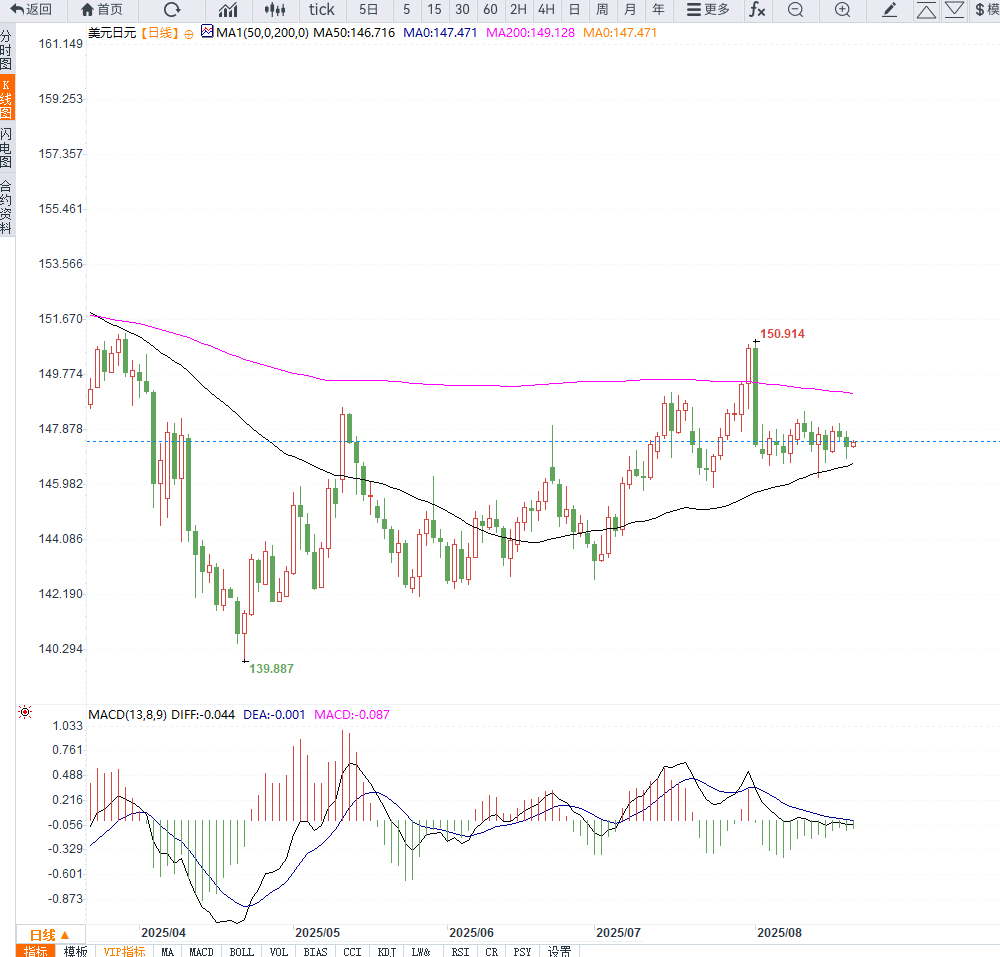Switch to yearly 年 timeframe
Screen dimensions: 1000x957
click(658, 10)
